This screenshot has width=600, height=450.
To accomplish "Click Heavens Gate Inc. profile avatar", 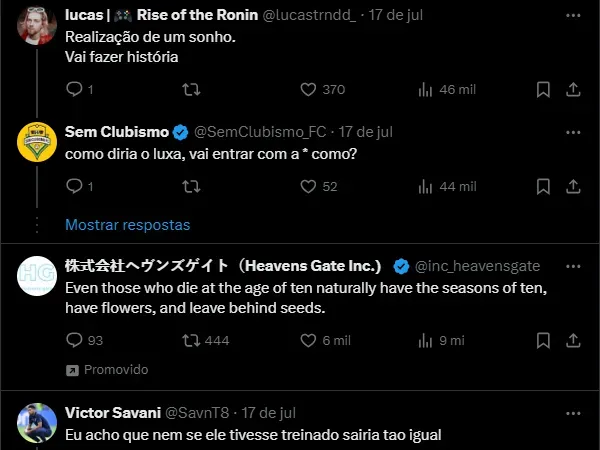I will click(x=37, y=275).
